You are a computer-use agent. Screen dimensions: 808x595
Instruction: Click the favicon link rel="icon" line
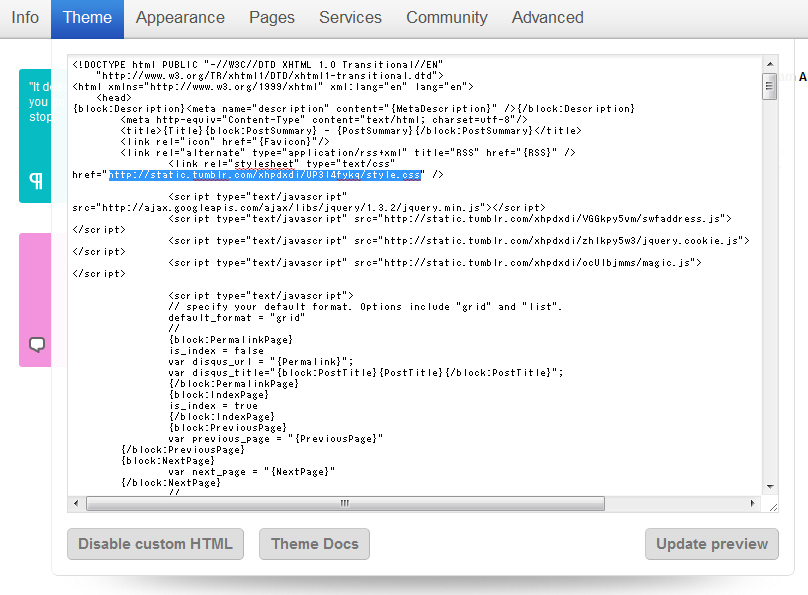point(225,142)
